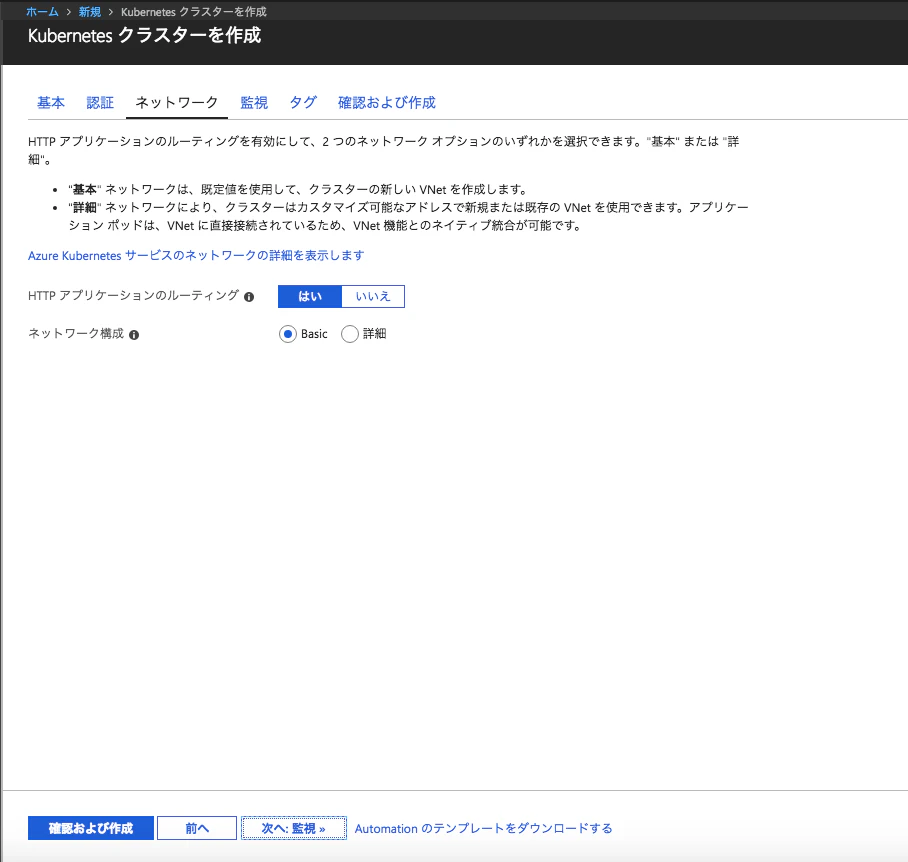Click the HTTP アプリケーションのルーティング label
Viewport: 908px width, 862px height.
tap(133, 296)
